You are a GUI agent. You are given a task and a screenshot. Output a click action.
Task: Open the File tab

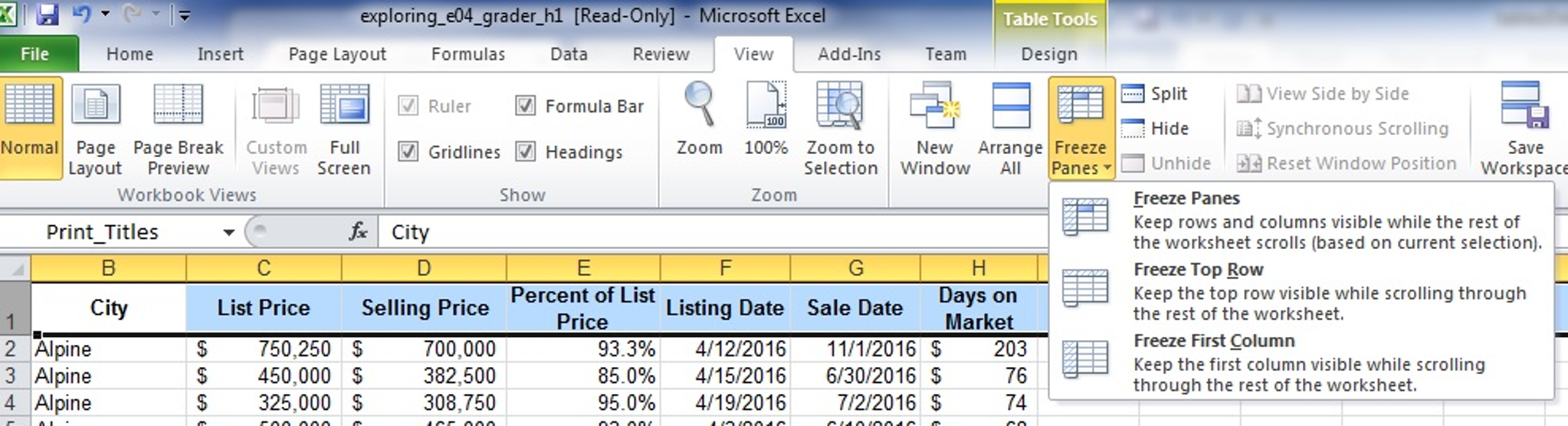(35, 54)
